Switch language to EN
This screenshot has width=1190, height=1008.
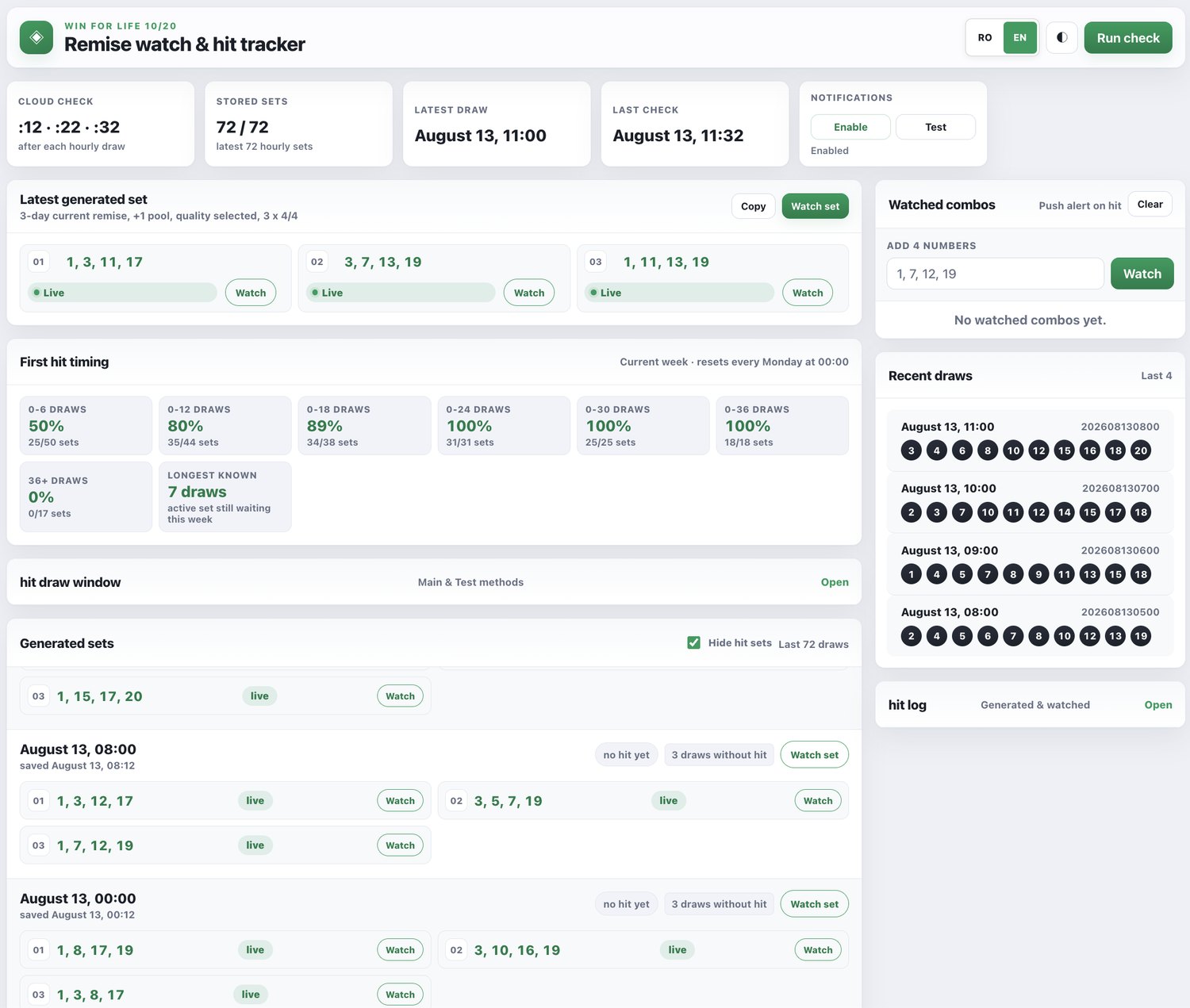[1020, 37]
